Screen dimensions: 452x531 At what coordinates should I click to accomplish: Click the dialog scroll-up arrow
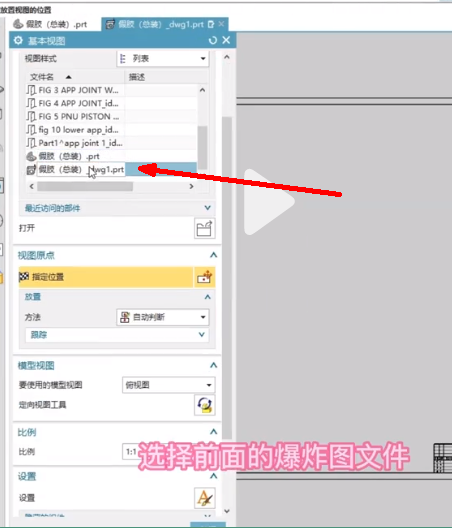tap(227, 57)
